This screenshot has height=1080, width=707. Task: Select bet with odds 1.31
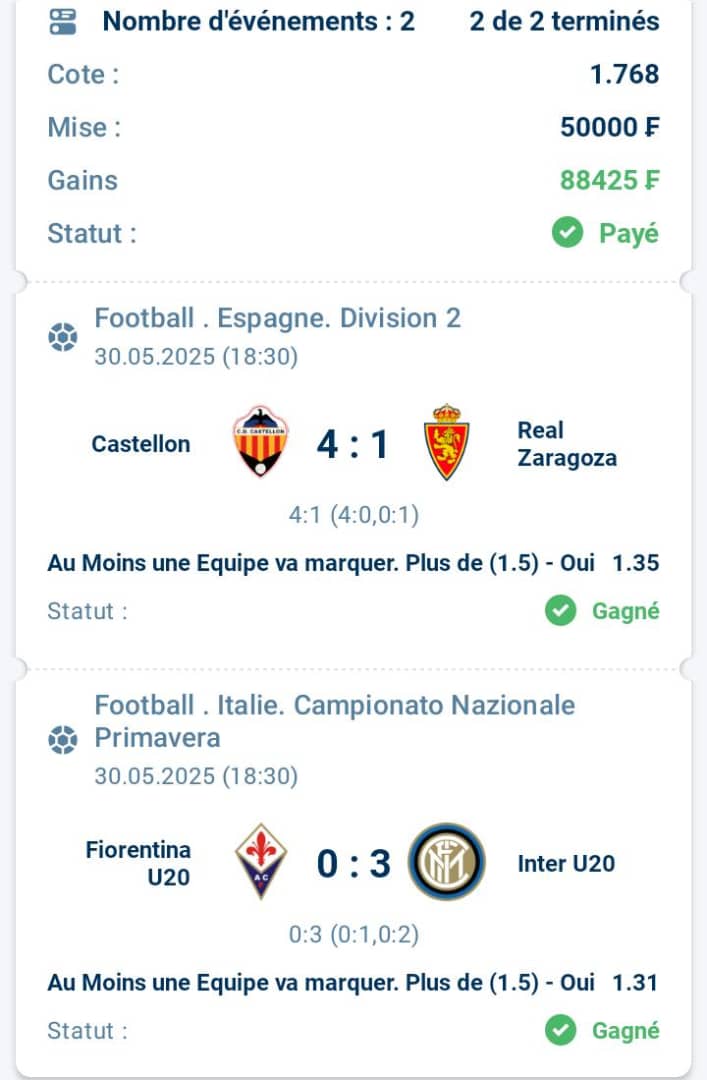[x=353, y=982]
